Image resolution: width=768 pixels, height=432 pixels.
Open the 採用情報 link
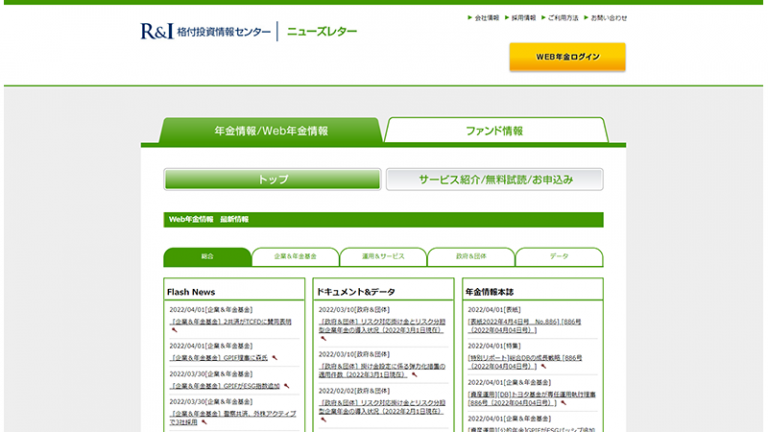coord(524,18)
